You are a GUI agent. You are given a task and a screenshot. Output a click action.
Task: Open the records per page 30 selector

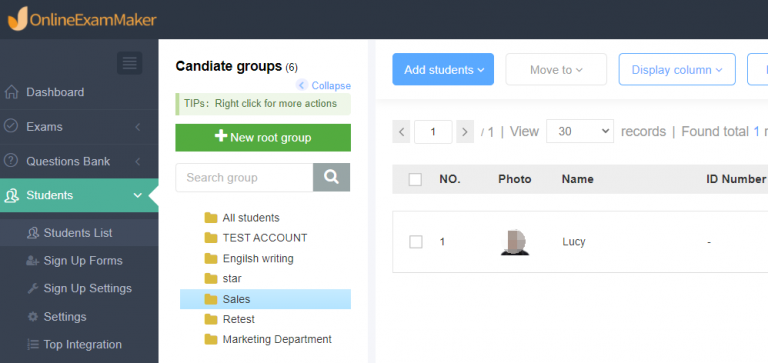[x=580, y=131]
